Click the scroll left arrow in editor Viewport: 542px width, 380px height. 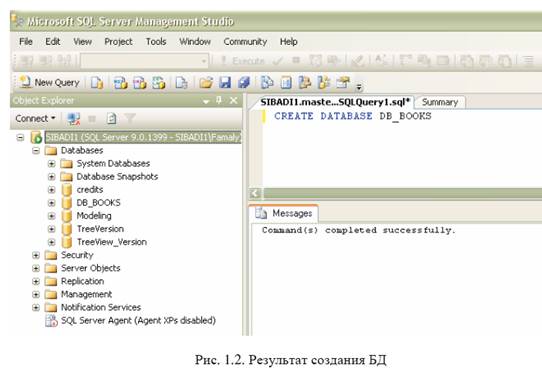tap(255, 194)
